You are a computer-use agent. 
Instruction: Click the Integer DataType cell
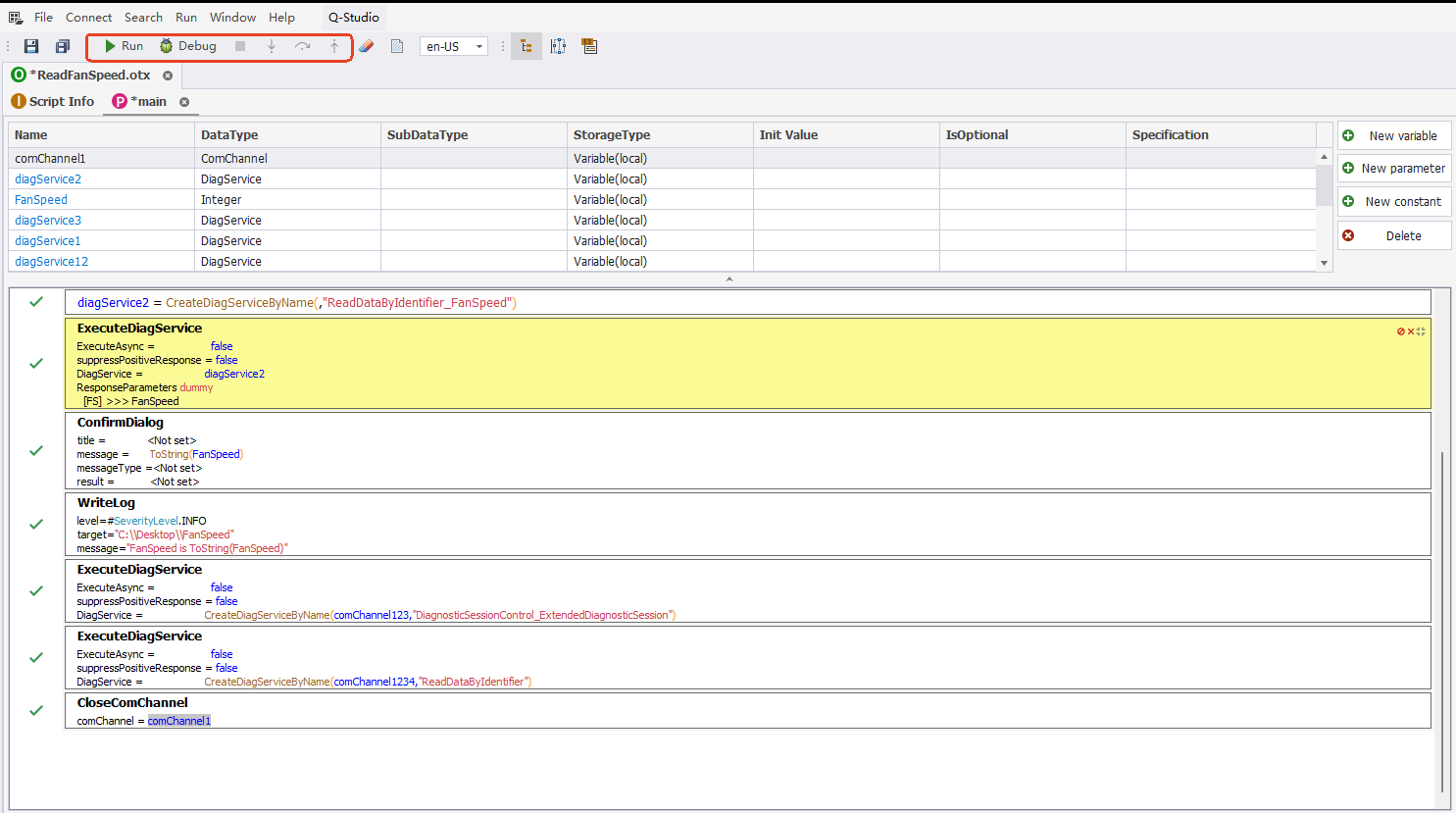287,199
